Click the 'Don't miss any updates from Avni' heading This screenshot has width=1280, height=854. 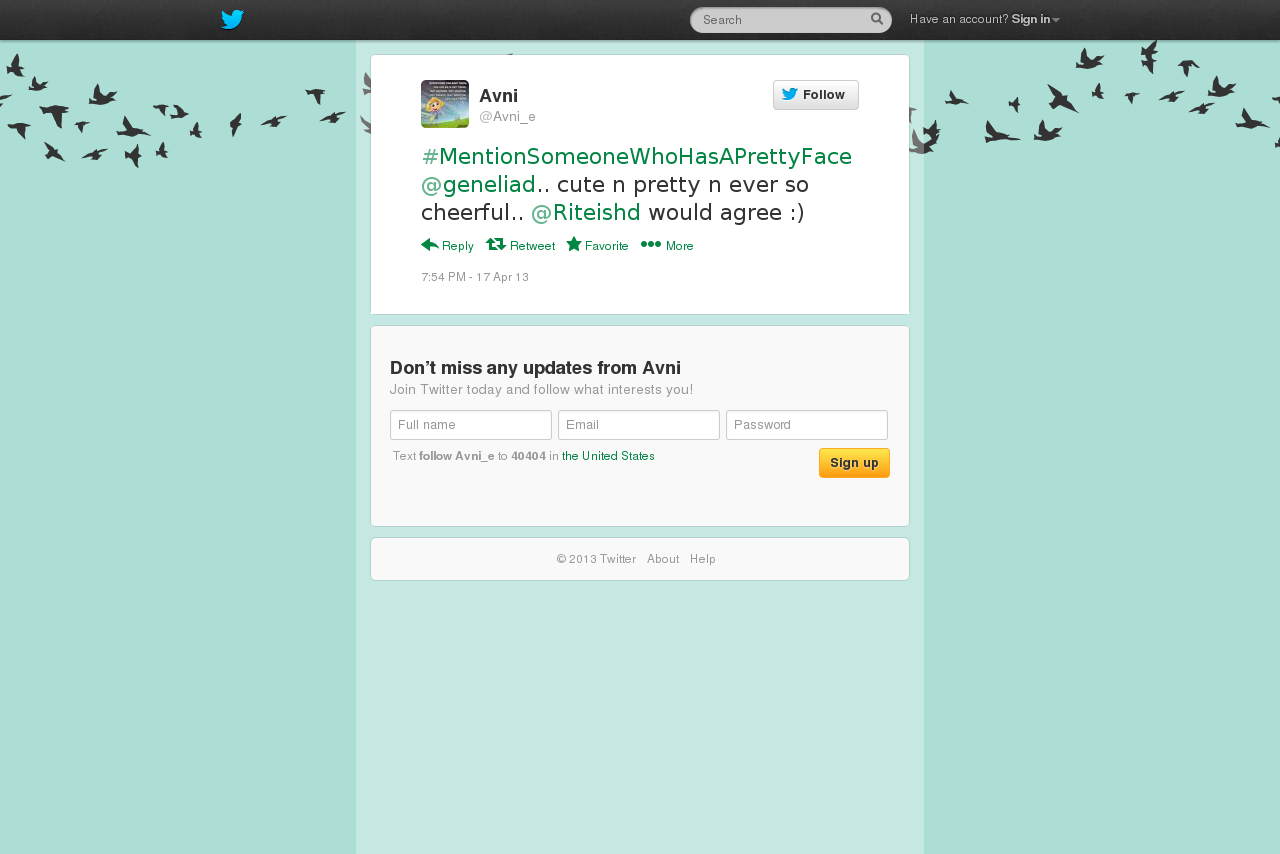coord(535,368)
